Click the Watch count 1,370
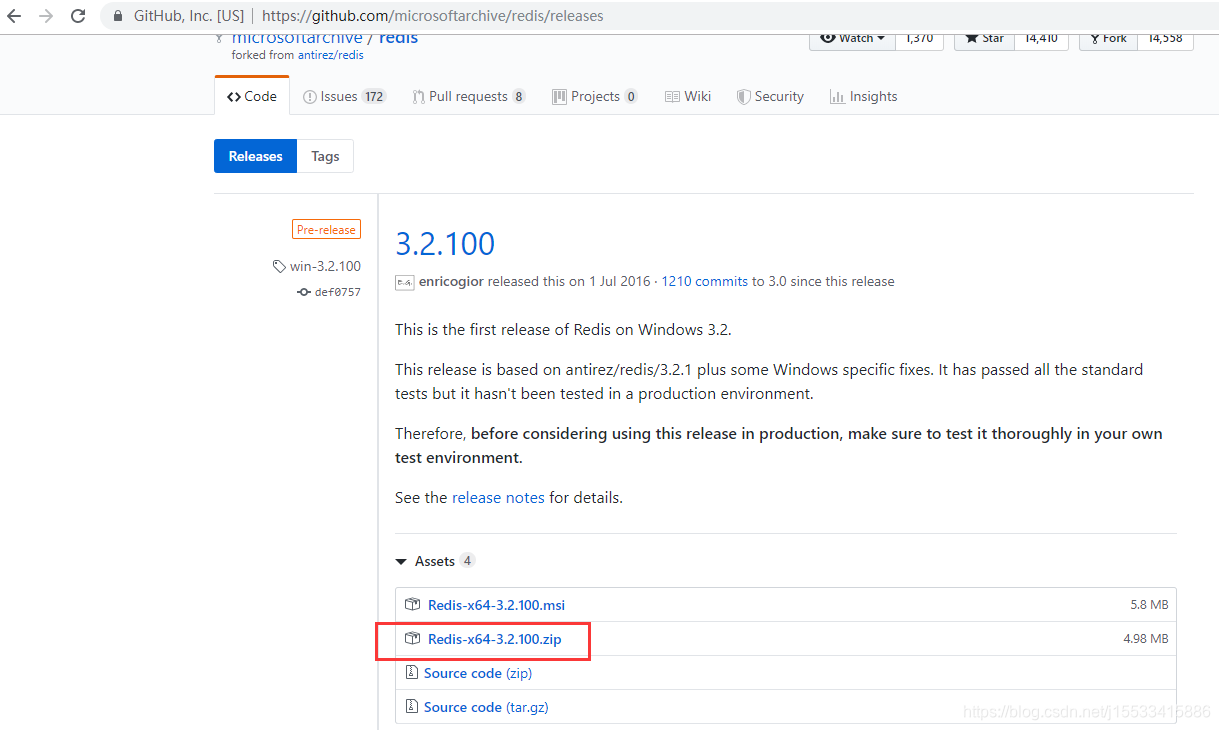 point(919,39)
